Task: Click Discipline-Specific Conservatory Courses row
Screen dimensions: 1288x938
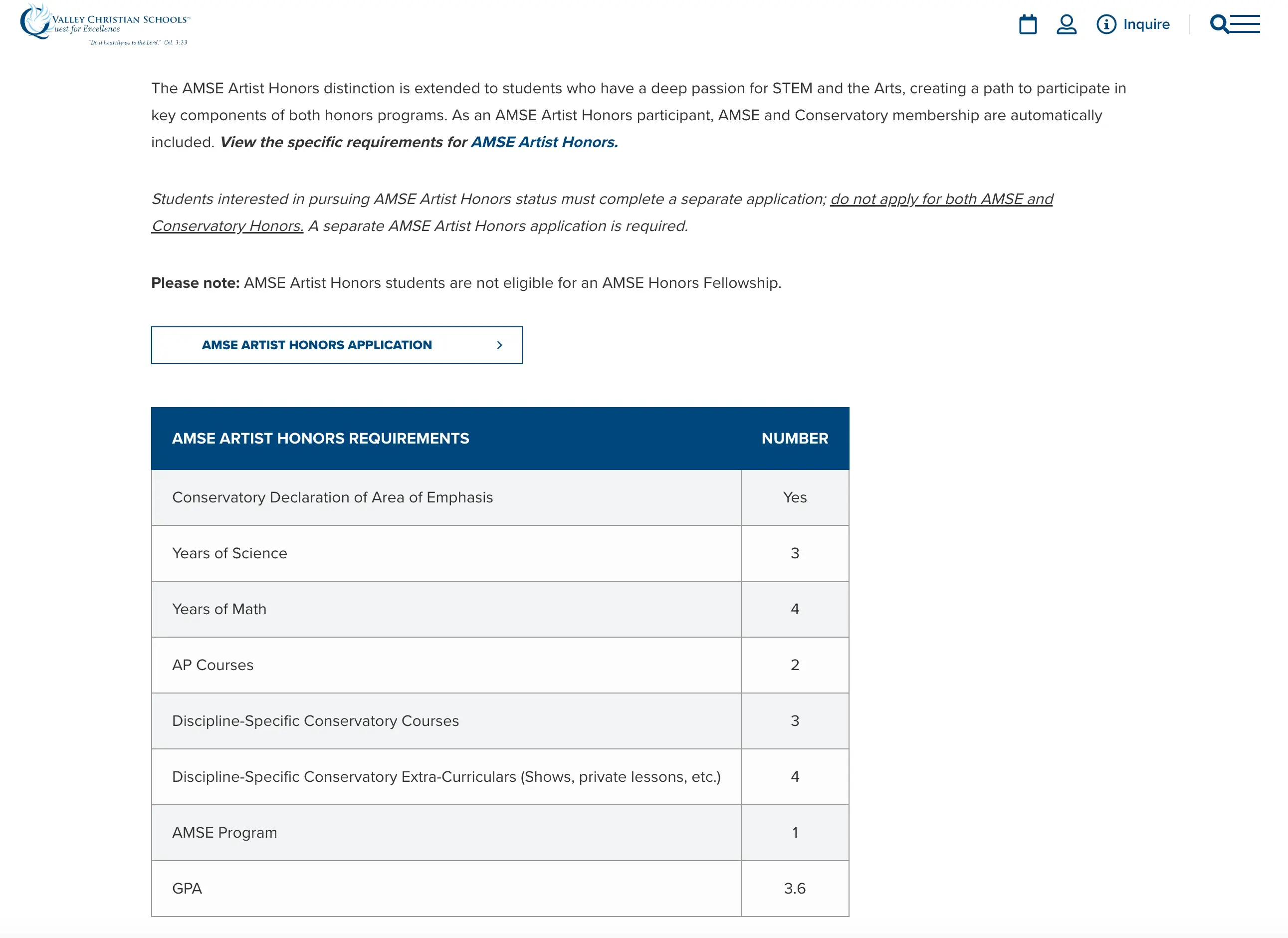Action: coord(315,720)
